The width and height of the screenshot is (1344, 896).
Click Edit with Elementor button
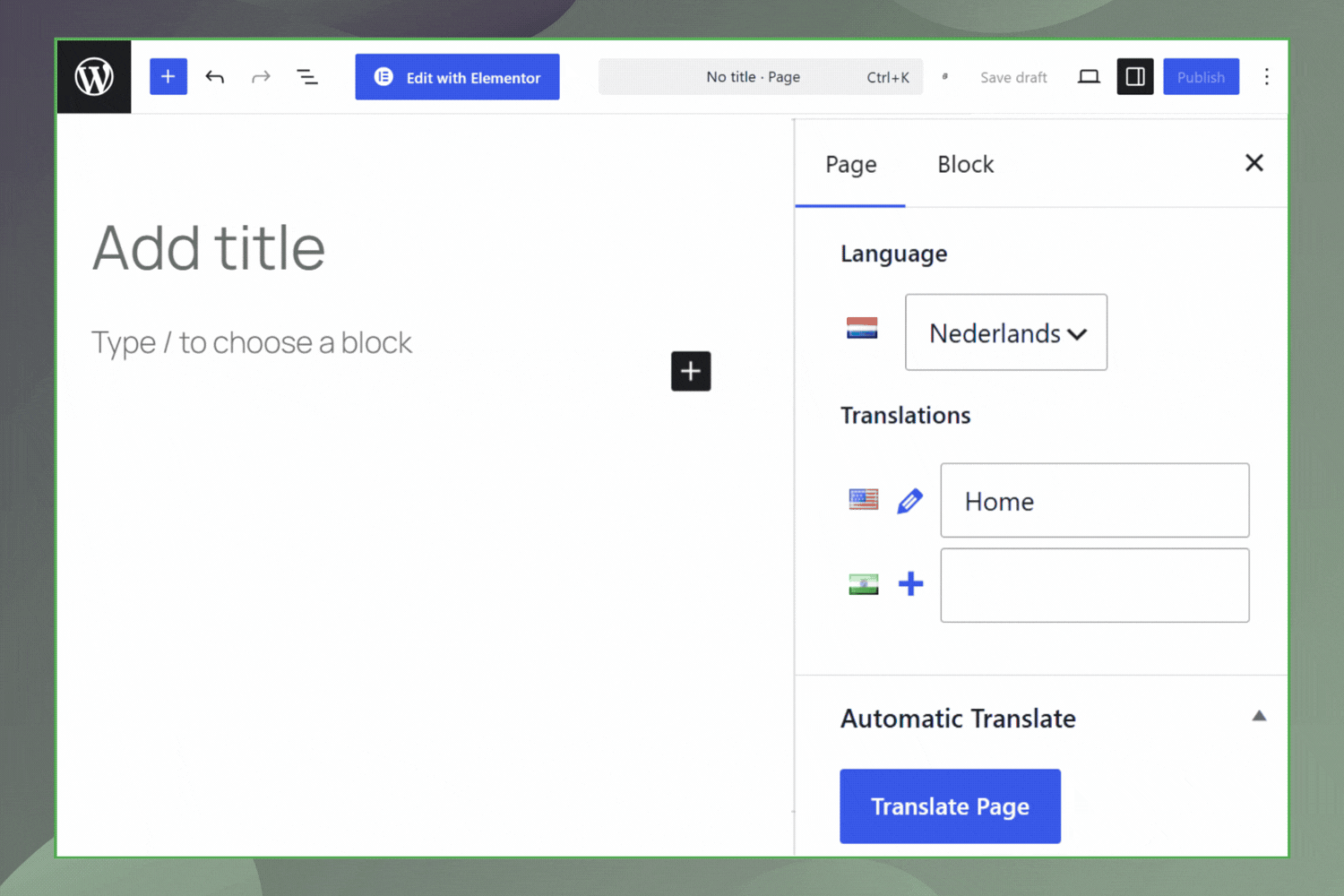(457, 77)
